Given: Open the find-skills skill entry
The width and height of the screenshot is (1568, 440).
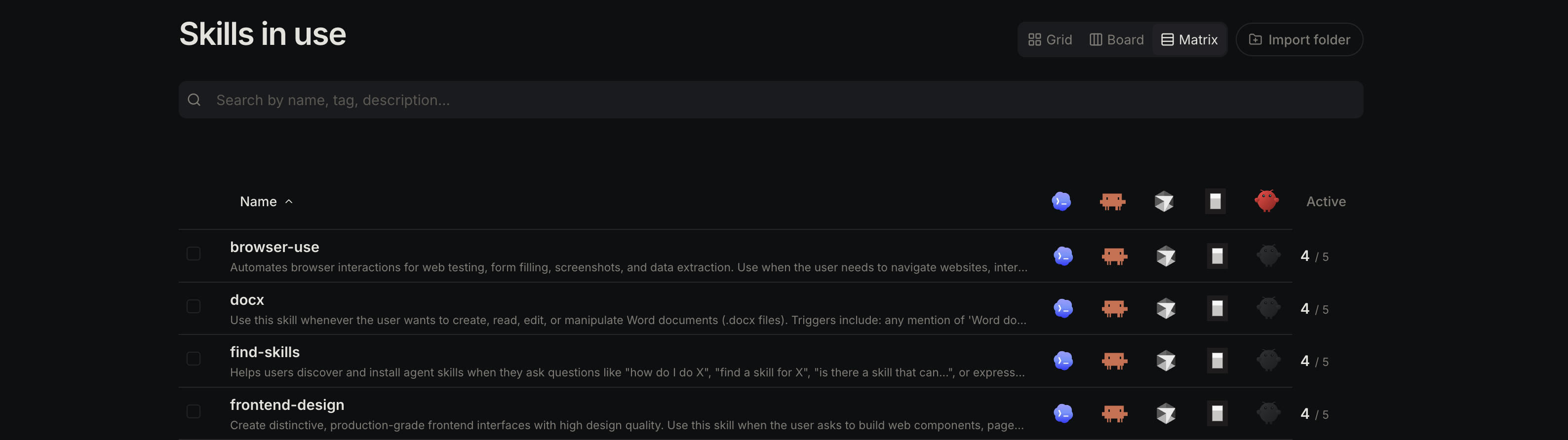Looking at the screenshot, I should [265, 352].
